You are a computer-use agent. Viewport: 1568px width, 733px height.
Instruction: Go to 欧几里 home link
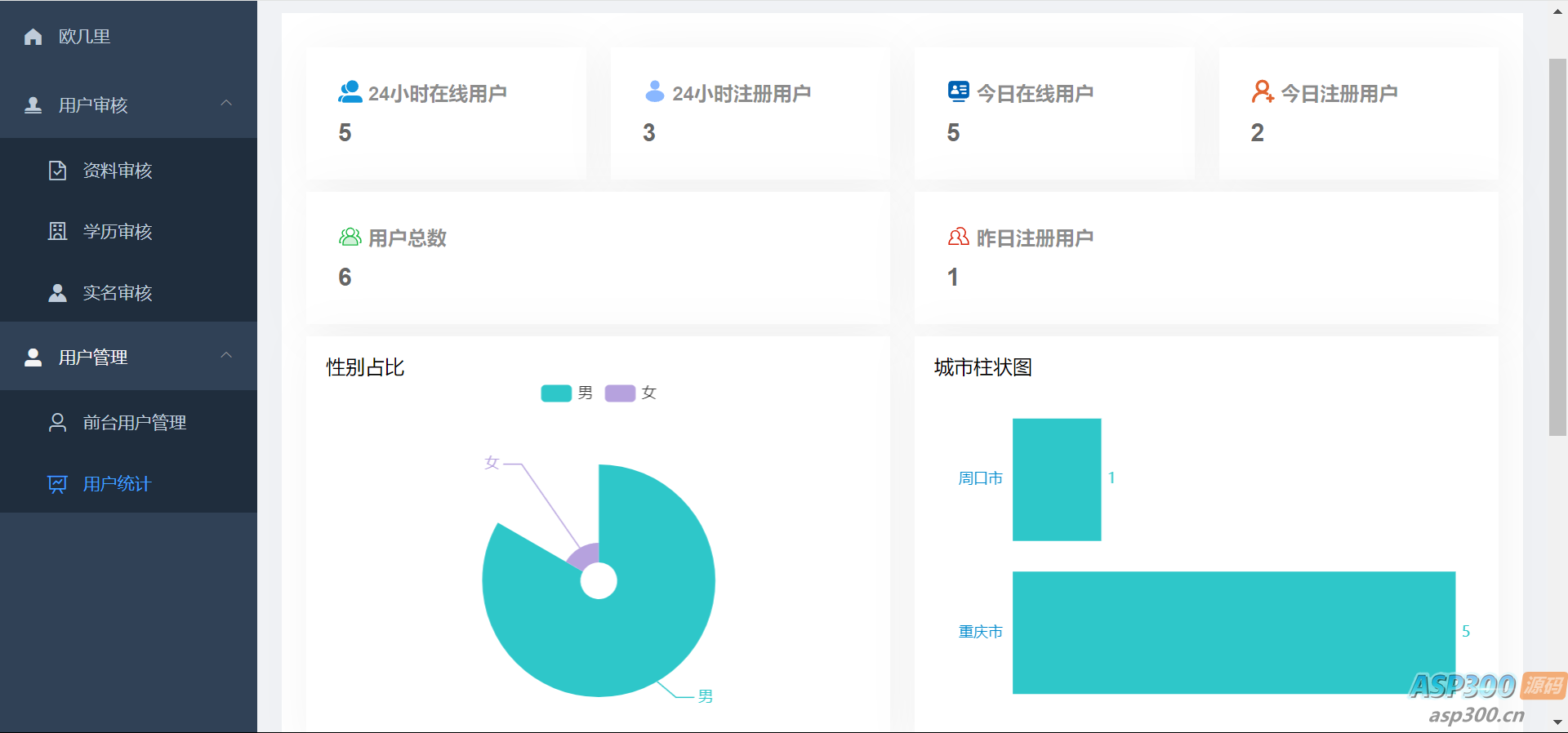coord(84,37)
